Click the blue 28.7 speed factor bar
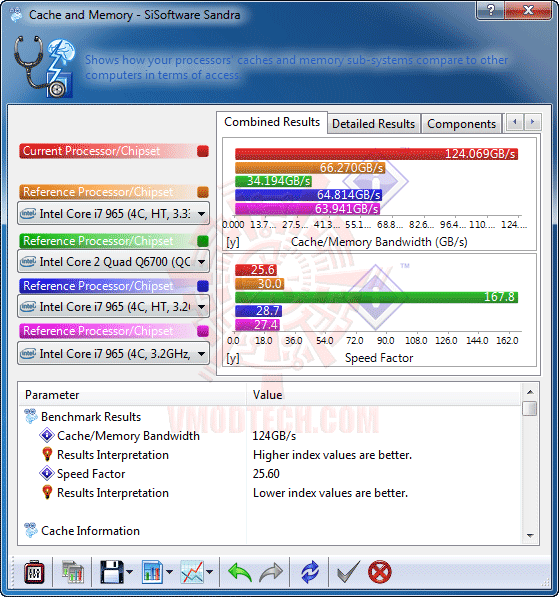Image resolution: width=559 pixels, height=597 pixels. [x=258, y=311]
